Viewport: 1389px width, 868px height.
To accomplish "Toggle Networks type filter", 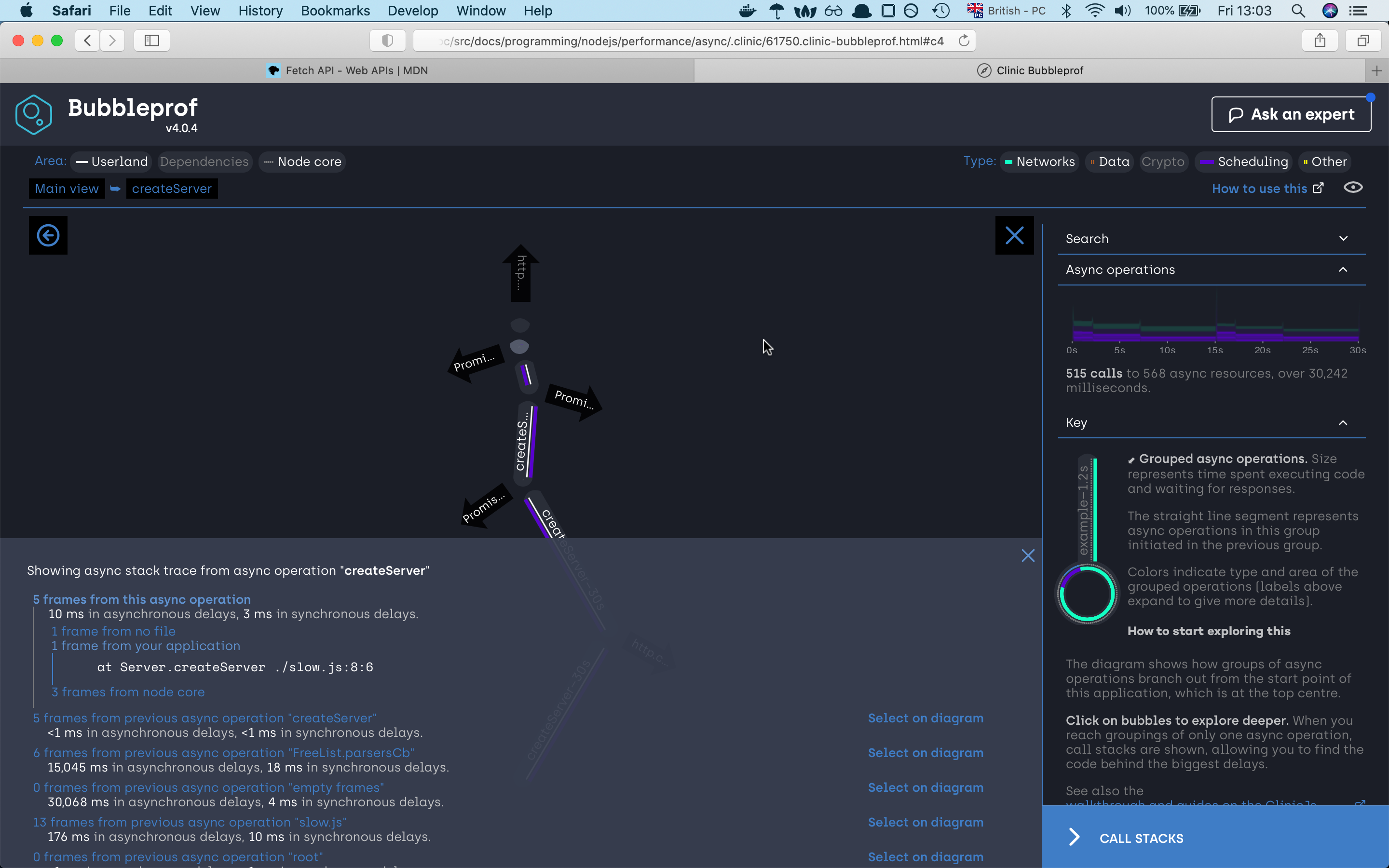I will tap(1039, 162).
